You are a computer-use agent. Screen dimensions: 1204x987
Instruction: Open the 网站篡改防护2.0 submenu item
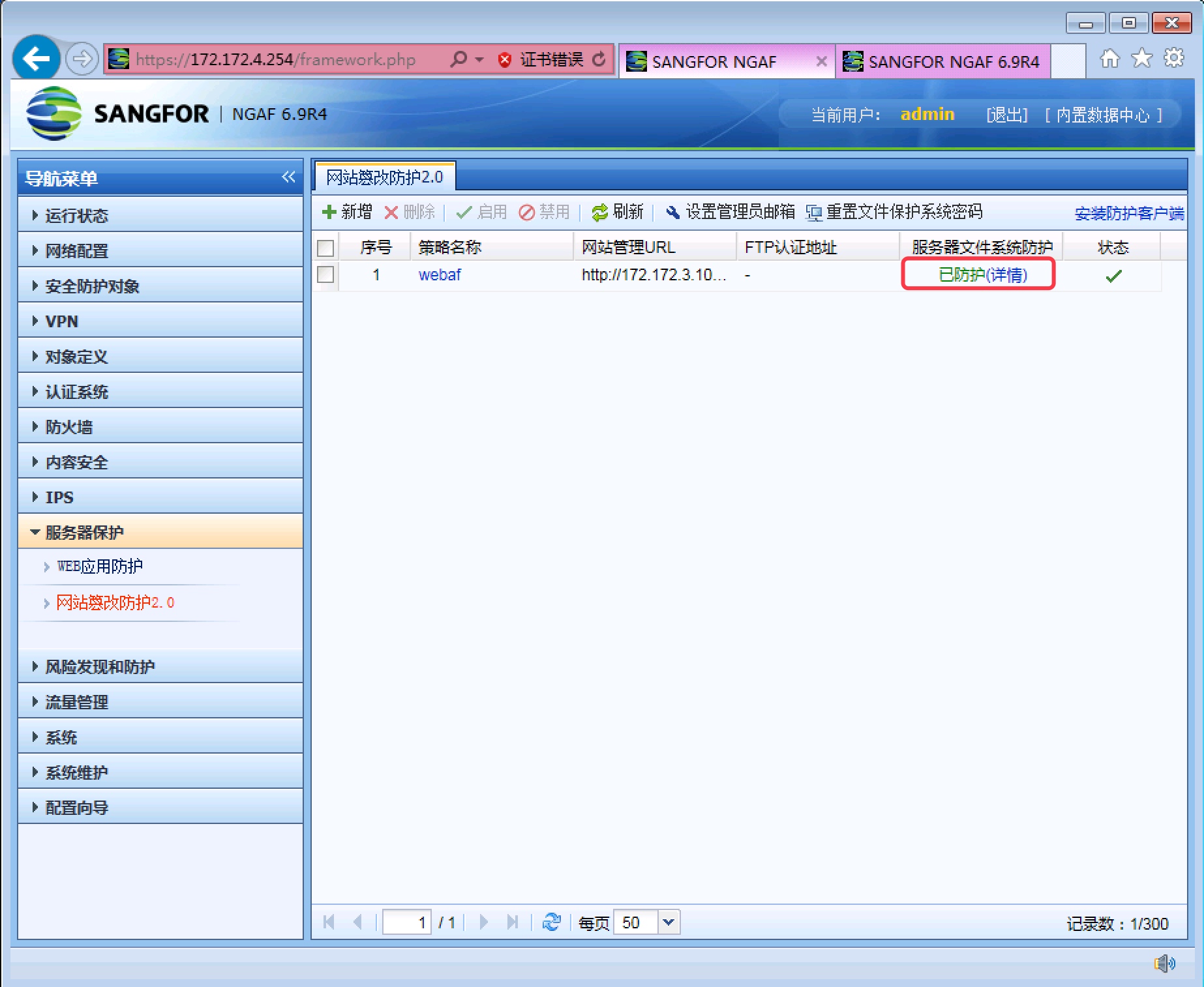(115, 602)
